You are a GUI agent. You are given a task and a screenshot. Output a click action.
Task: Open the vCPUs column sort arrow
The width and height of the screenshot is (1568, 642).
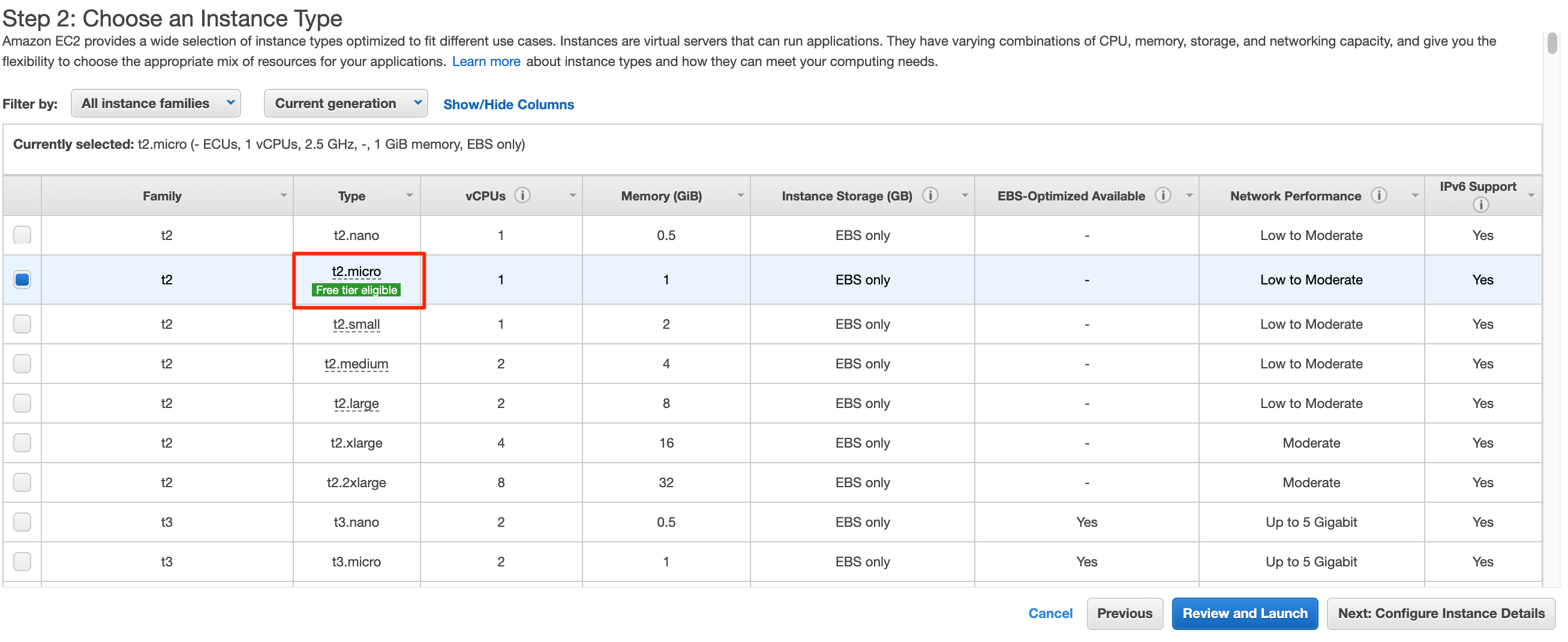pyautogui.click(x=573, y=196)
